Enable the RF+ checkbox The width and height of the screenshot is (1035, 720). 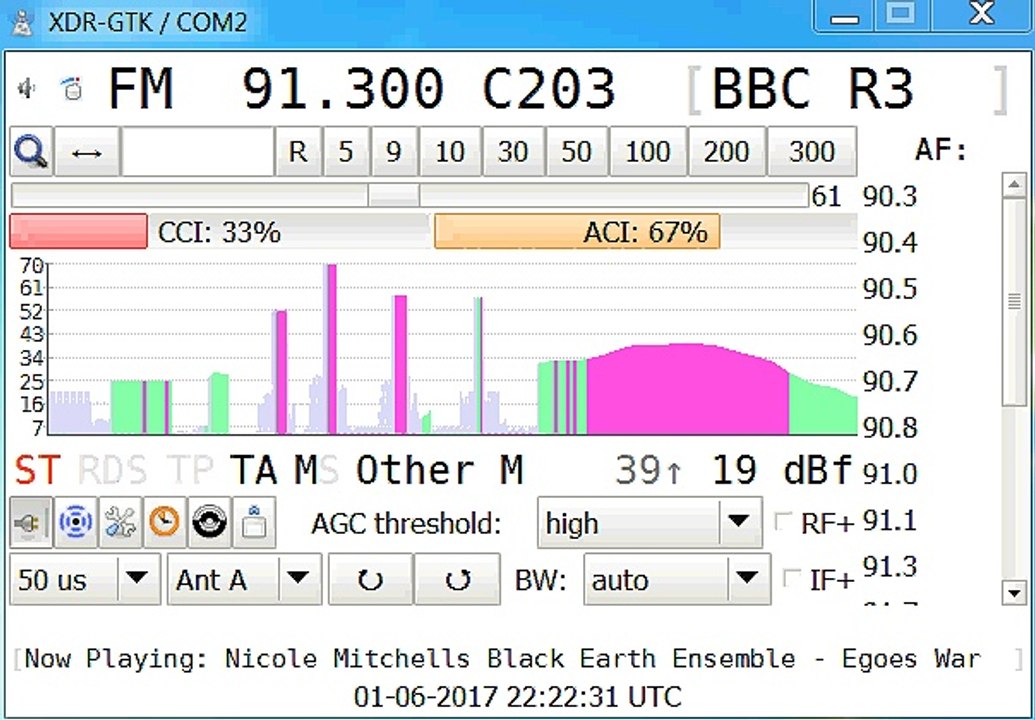coord(784,522)
